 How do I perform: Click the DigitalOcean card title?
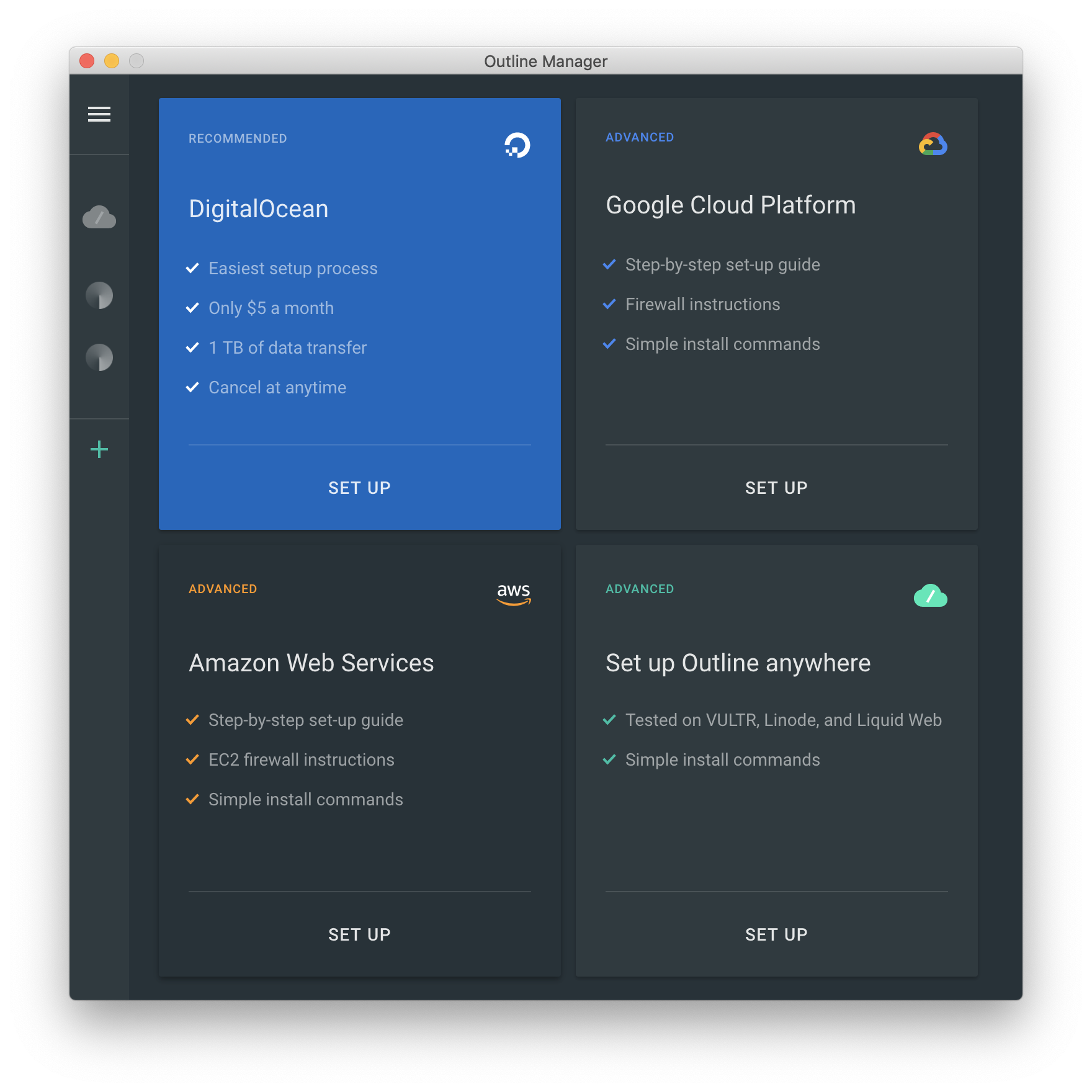(259, 209)
